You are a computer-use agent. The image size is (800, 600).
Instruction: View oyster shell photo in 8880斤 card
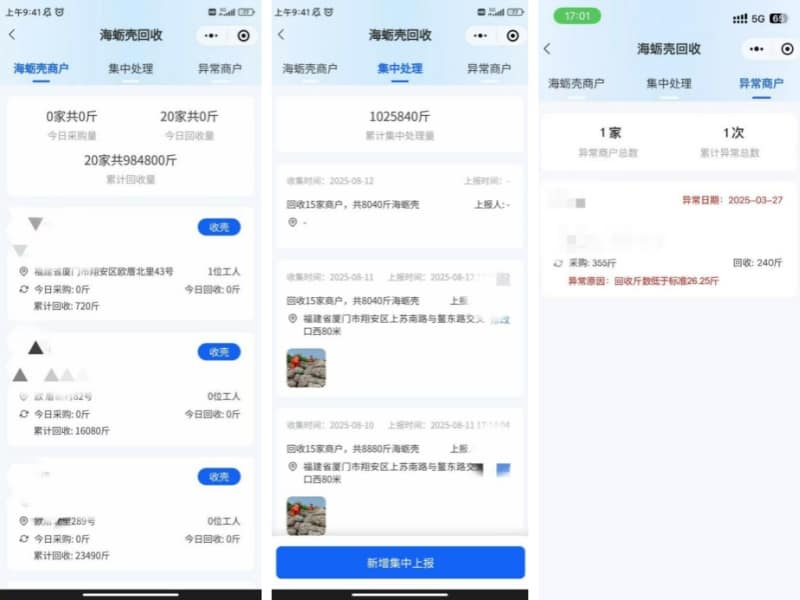pos(306,515)
